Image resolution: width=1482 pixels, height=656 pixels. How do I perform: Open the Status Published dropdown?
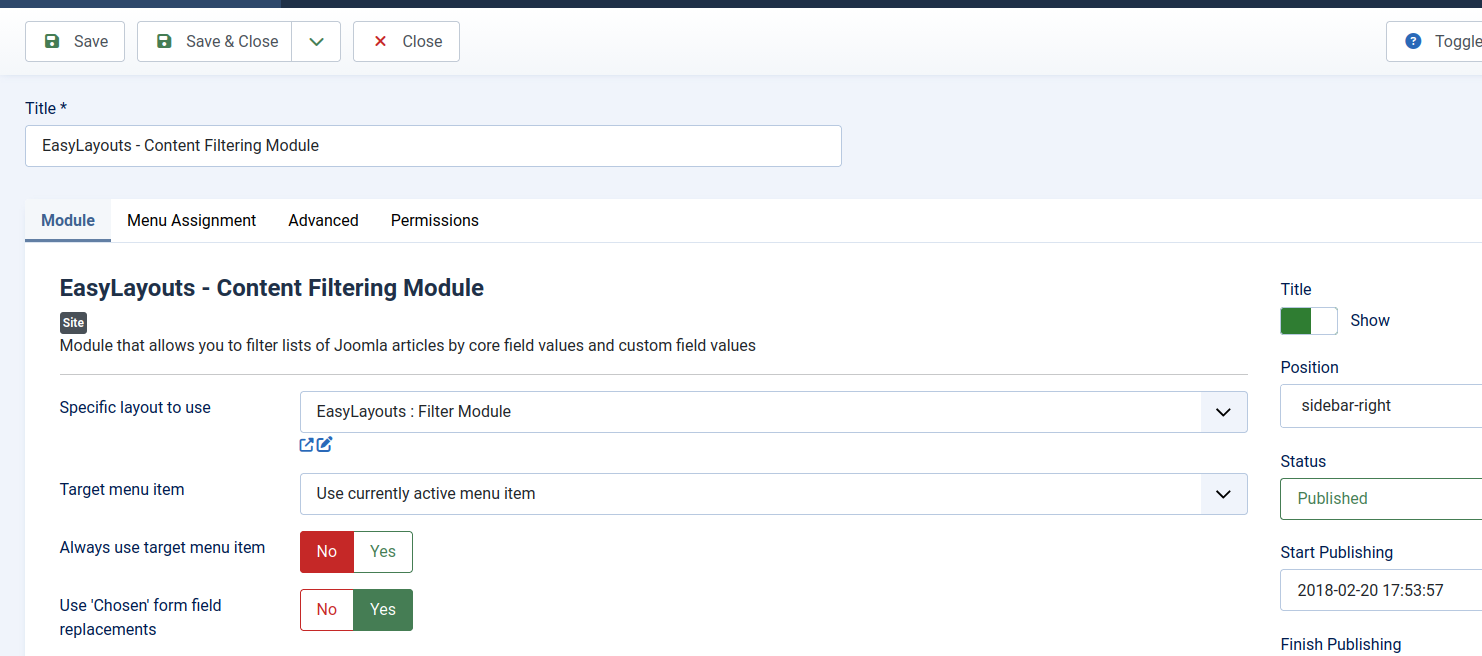[1381, 498]
